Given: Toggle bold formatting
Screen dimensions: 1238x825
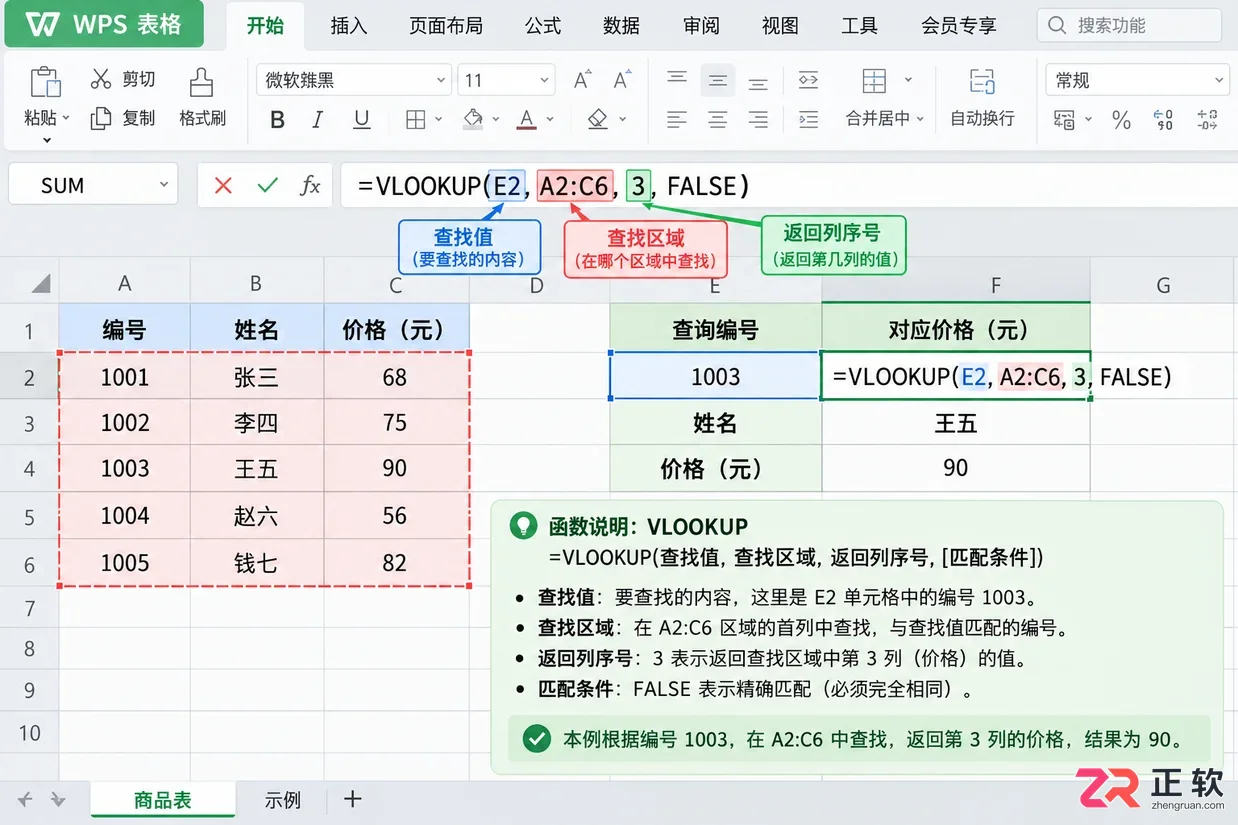Looking at the screenshot, I should (278, 120).
